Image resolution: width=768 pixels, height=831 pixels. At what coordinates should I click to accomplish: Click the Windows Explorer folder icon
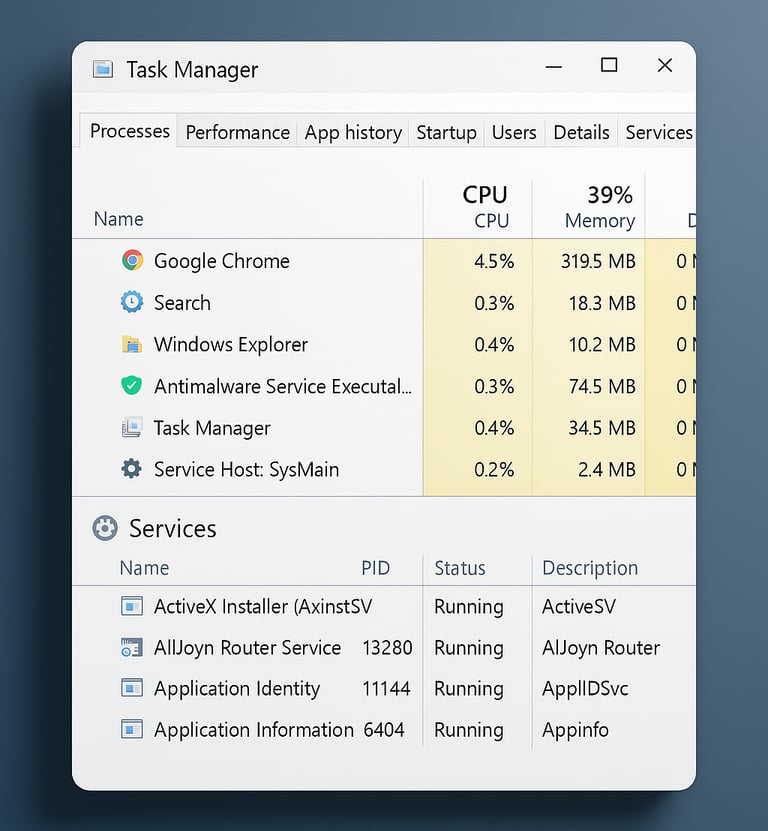pyautogui.click(x=132, y=344)
